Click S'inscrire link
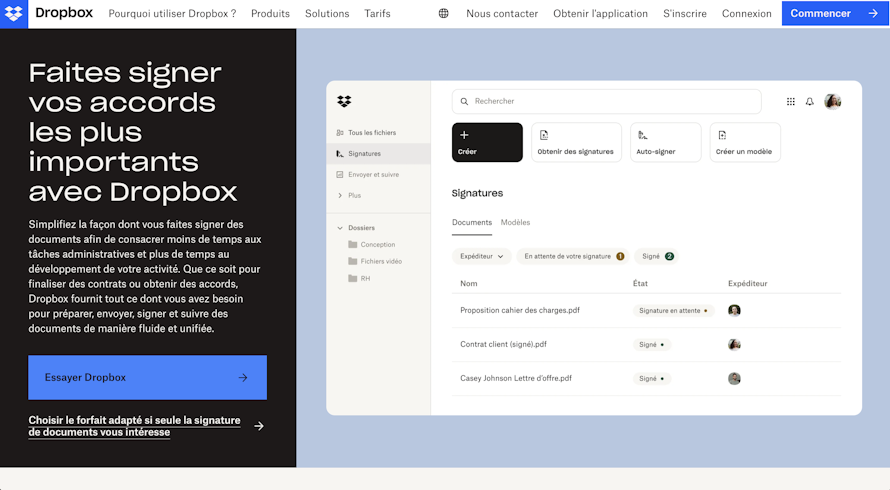The height and width of the screenshot is (490, 890). (x=685, y=13)
